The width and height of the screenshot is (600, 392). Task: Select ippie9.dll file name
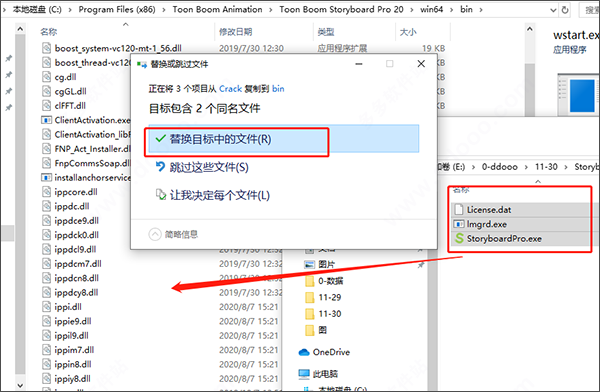[x=73, y=321]
